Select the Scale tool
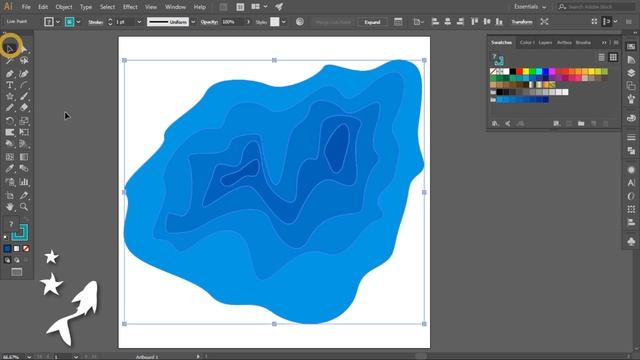Screen dimensions: 640x360 point(24,120)
